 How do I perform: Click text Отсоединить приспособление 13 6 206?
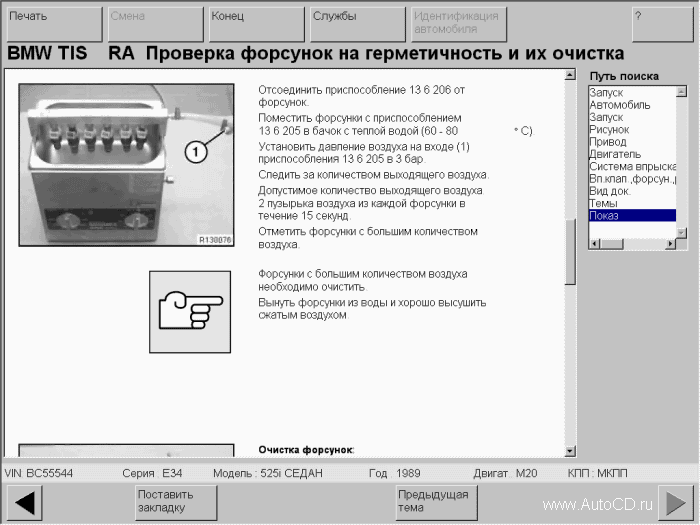[x=361, y=96]
